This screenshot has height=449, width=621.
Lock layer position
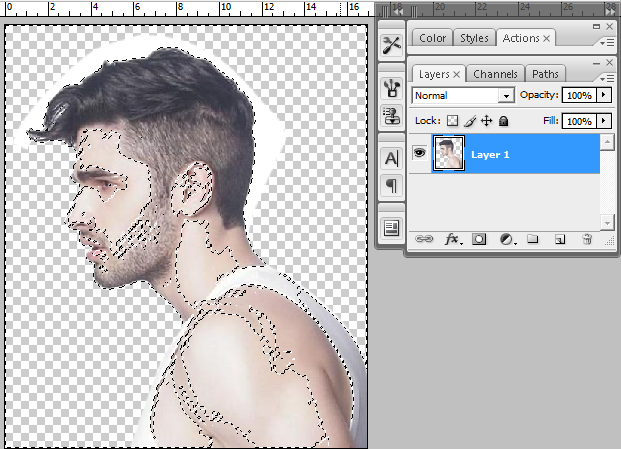[486, 121]
